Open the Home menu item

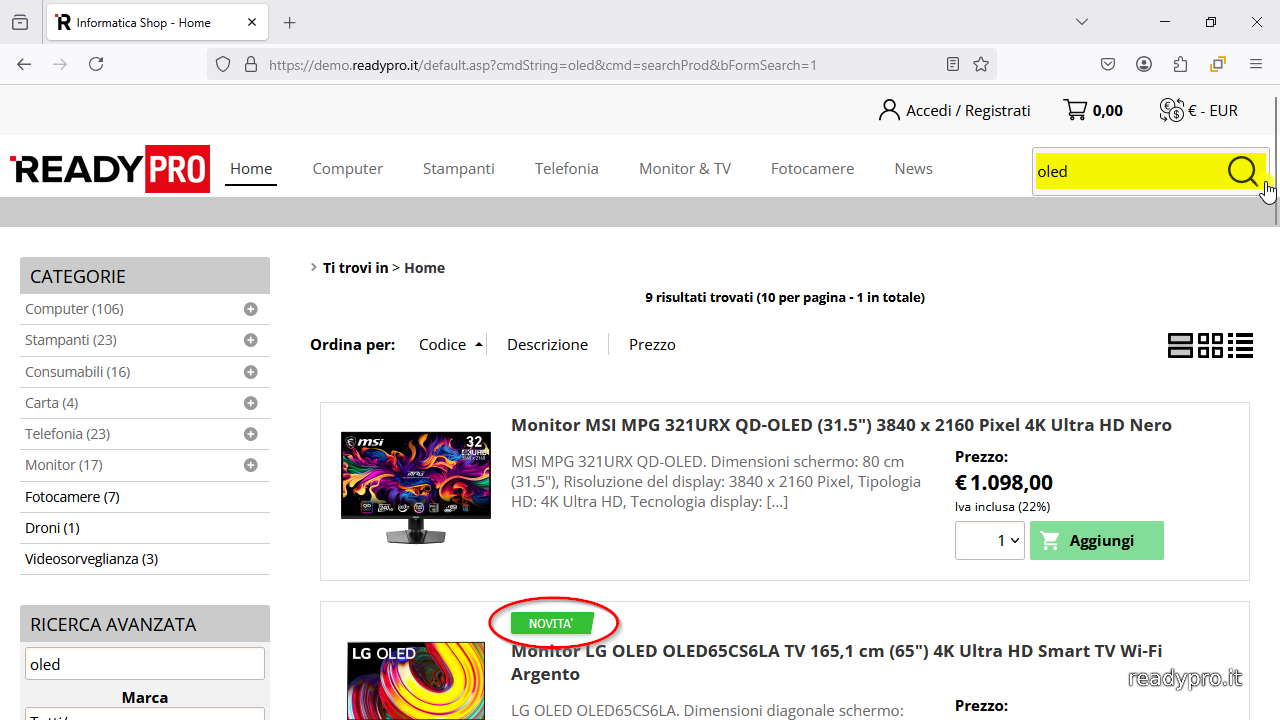[251, 168]
